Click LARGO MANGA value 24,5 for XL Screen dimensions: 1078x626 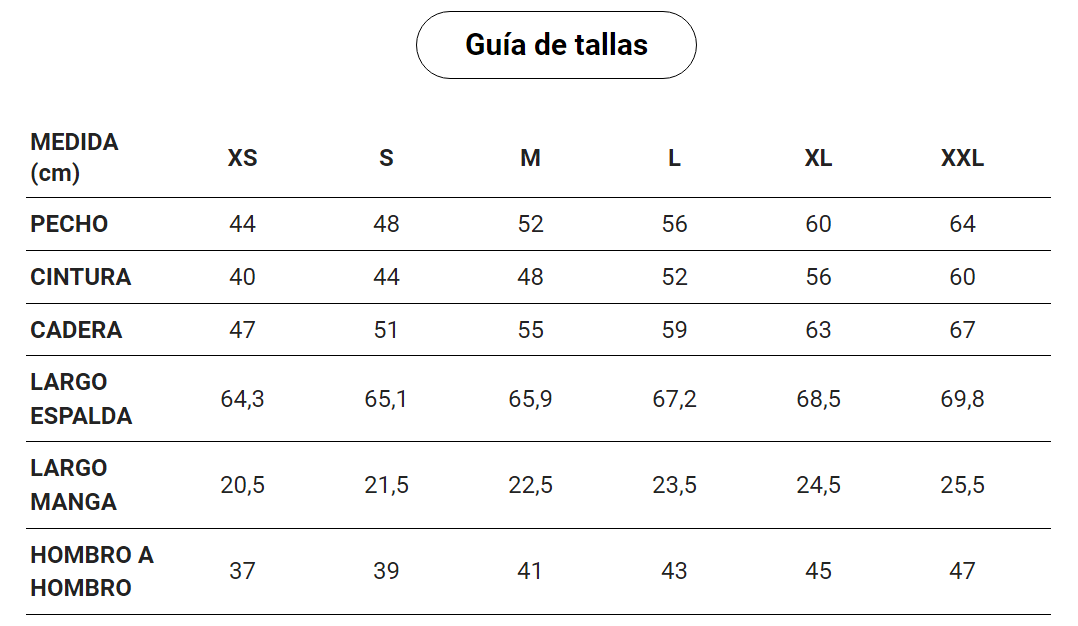coord(818,485)
